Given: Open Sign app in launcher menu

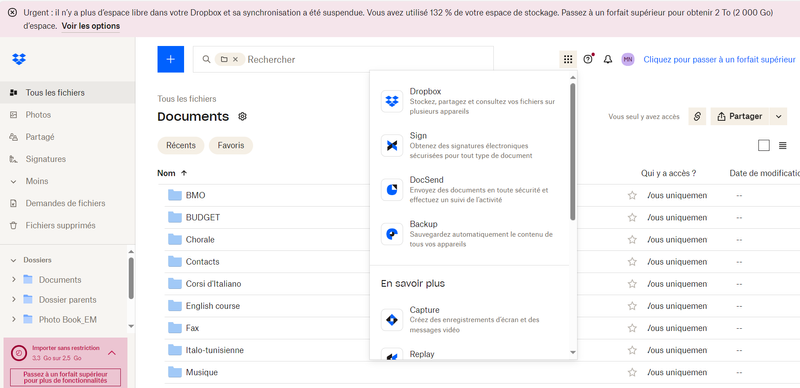Looking at the screenshot, I should (469, 146).
